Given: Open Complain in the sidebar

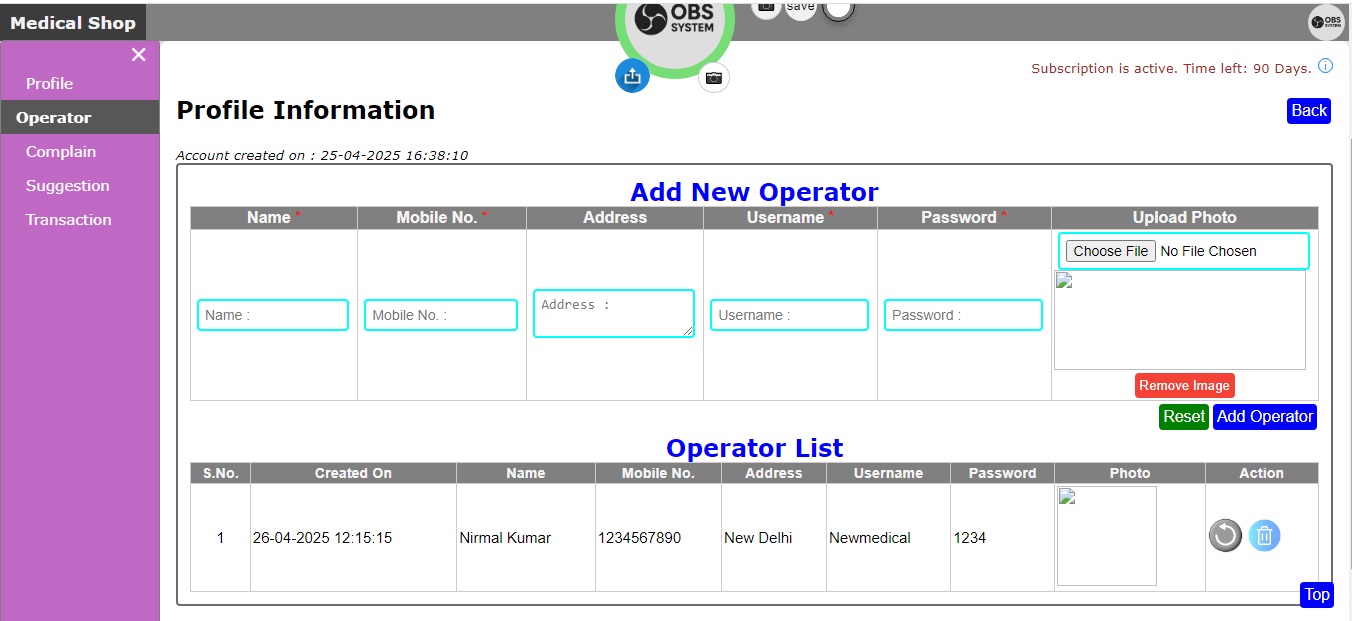Looking at the screenshot, I should click(x=61, y=152).
